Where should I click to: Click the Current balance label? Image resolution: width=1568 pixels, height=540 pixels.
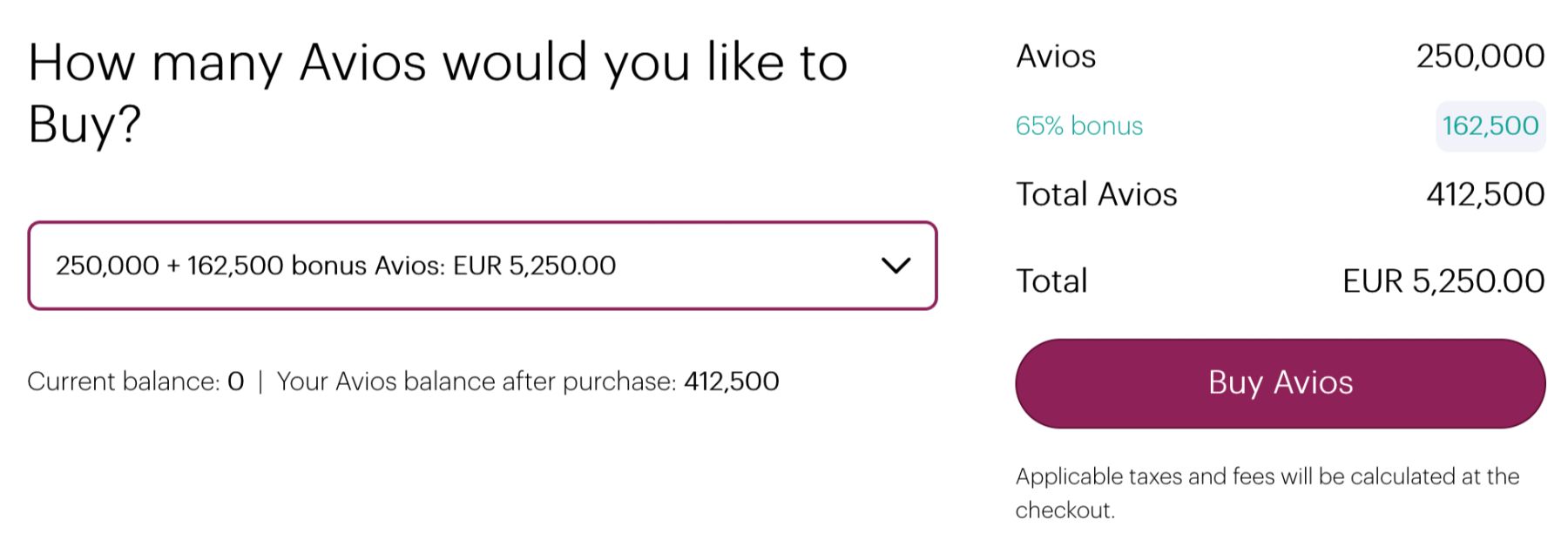123,381
